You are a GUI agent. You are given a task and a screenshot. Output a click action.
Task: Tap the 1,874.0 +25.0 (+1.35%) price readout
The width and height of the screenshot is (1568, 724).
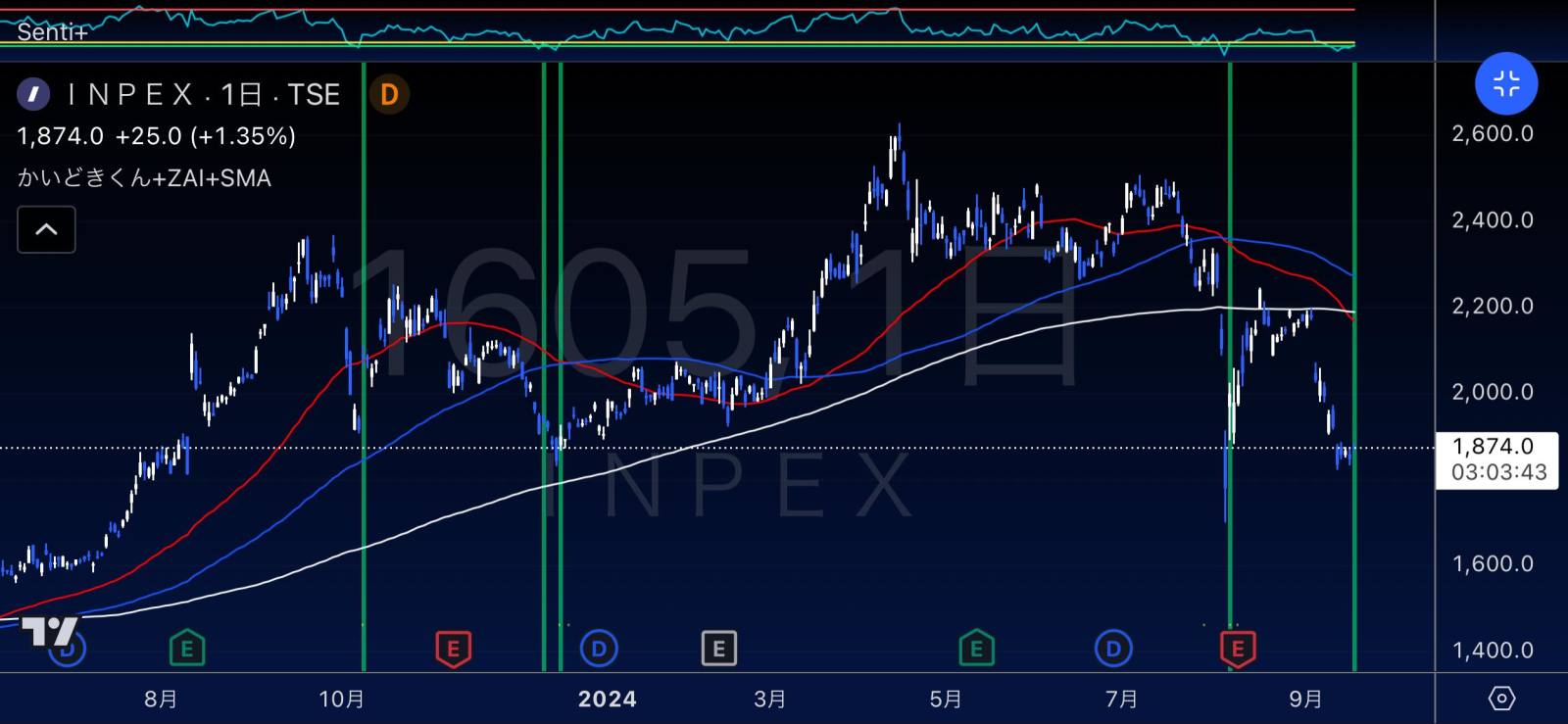pos(157,136)
